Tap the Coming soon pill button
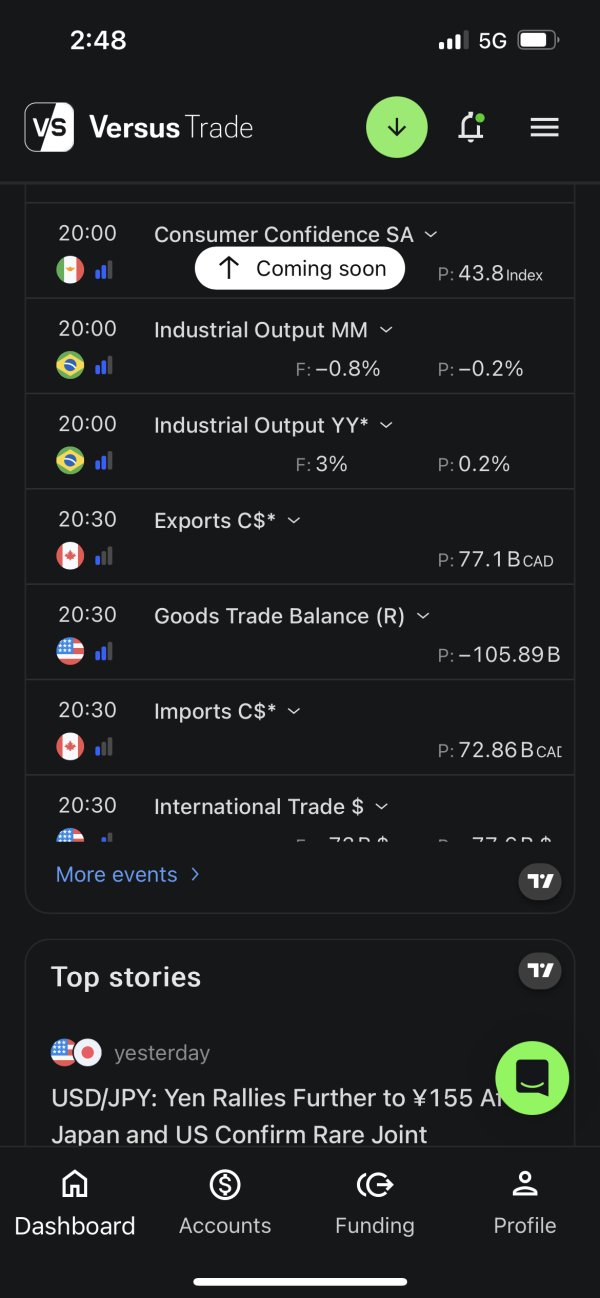This screenshot has height=1298, width=600. pyautogui.click(x=300, y=268)
